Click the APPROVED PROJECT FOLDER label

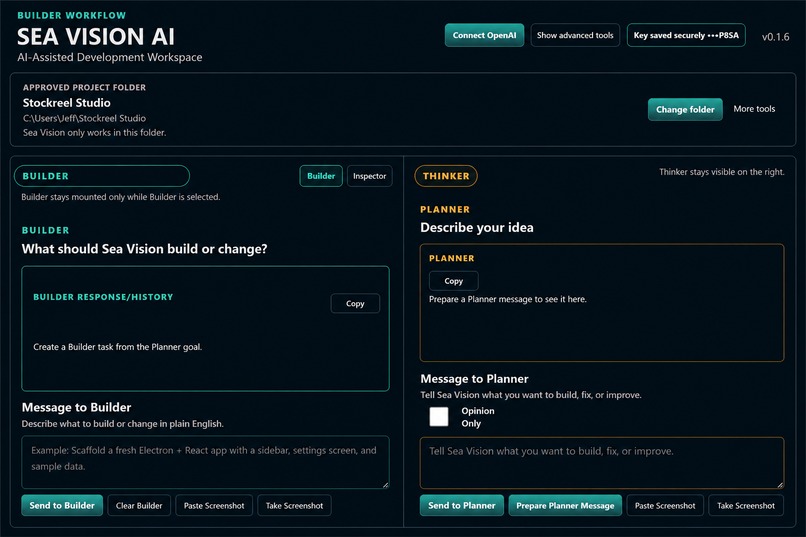(84, 87)
